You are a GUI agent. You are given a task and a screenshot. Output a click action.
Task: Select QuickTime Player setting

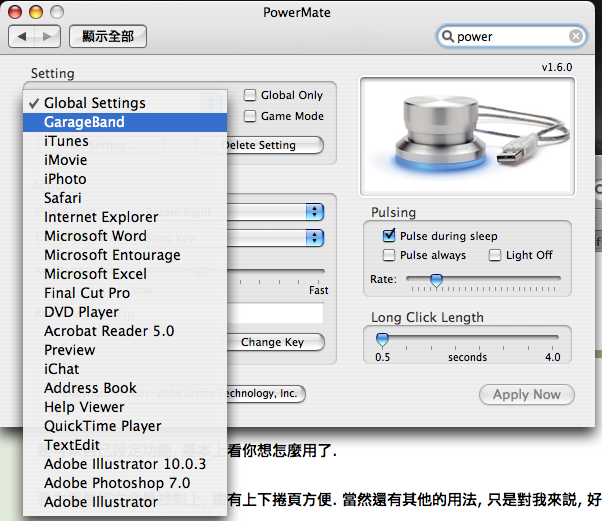point(125,426)
